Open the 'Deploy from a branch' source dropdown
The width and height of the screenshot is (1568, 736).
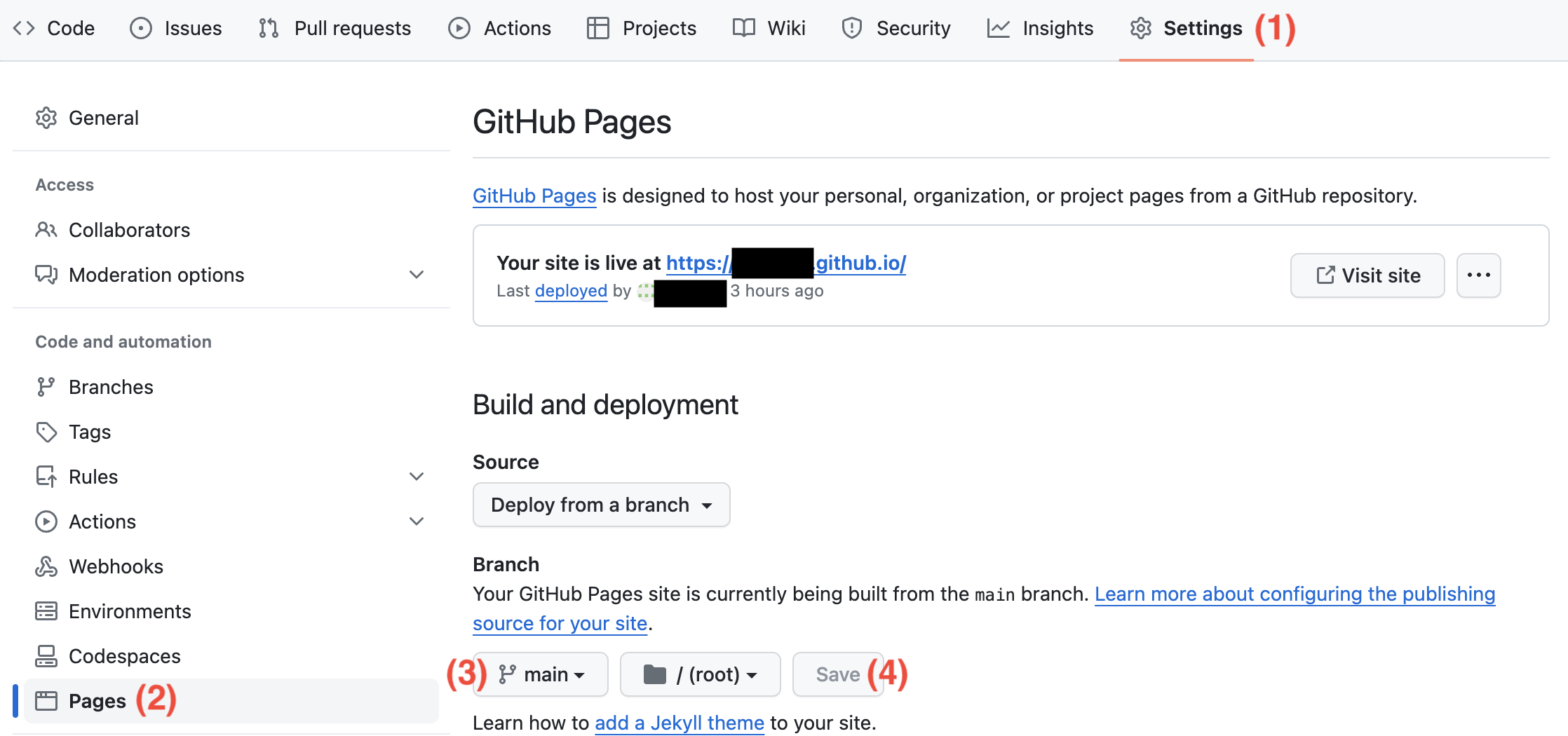click(x=602, y=505)
